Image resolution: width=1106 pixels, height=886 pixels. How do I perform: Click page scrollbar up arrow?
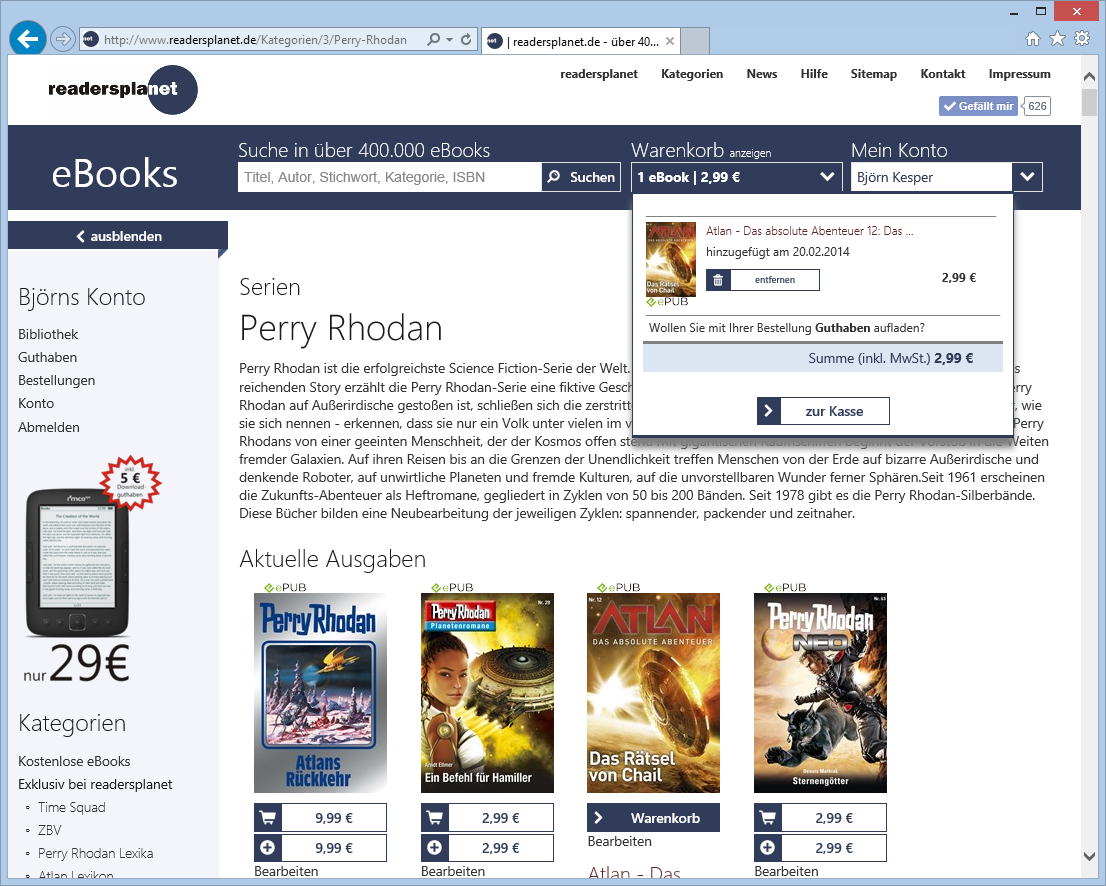pyautogui.click(x=1089, y=75)
